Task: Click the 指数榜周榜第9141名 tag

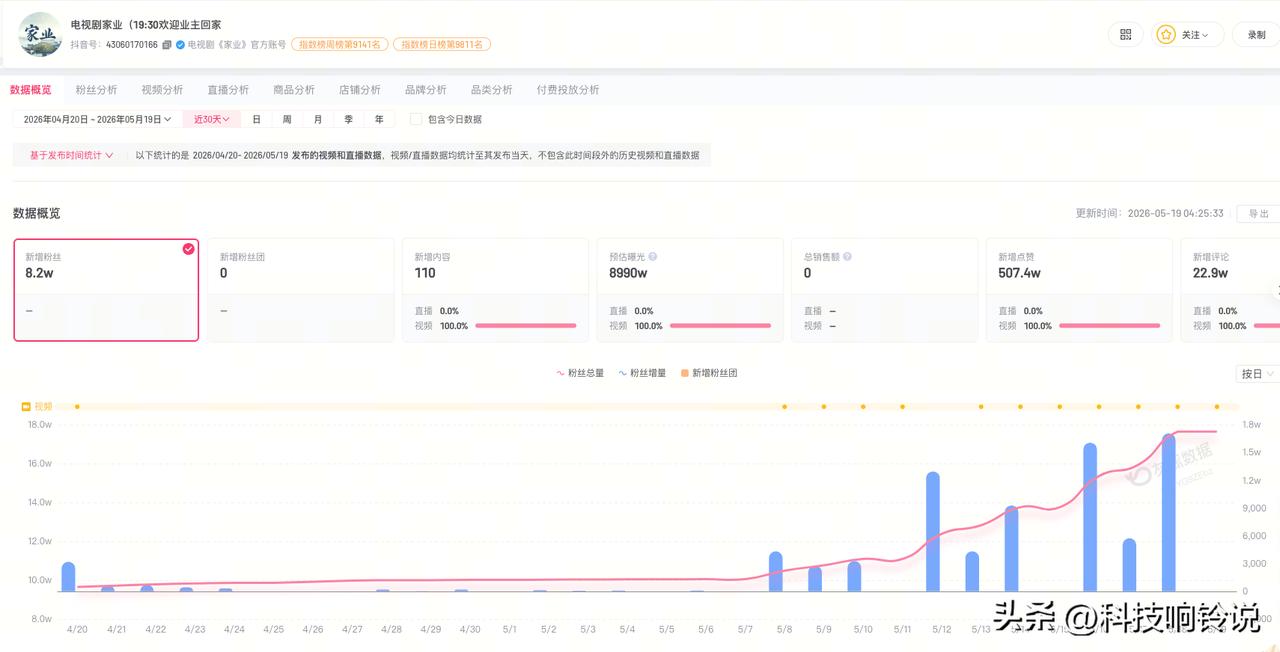Action: pos(340,45)
